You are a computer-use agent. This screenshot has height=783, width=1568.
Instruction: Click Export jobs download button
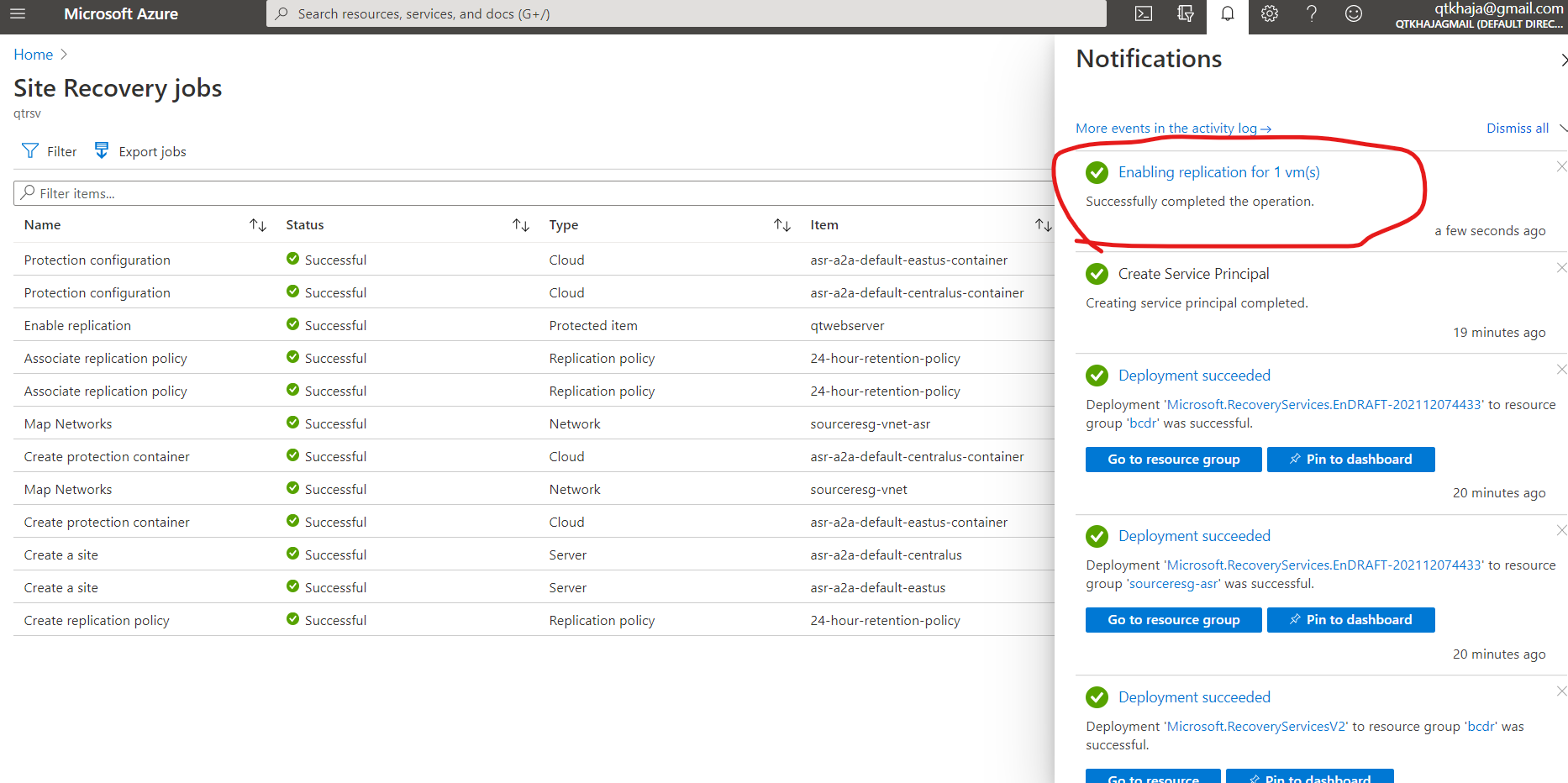(x=140, y=151)
